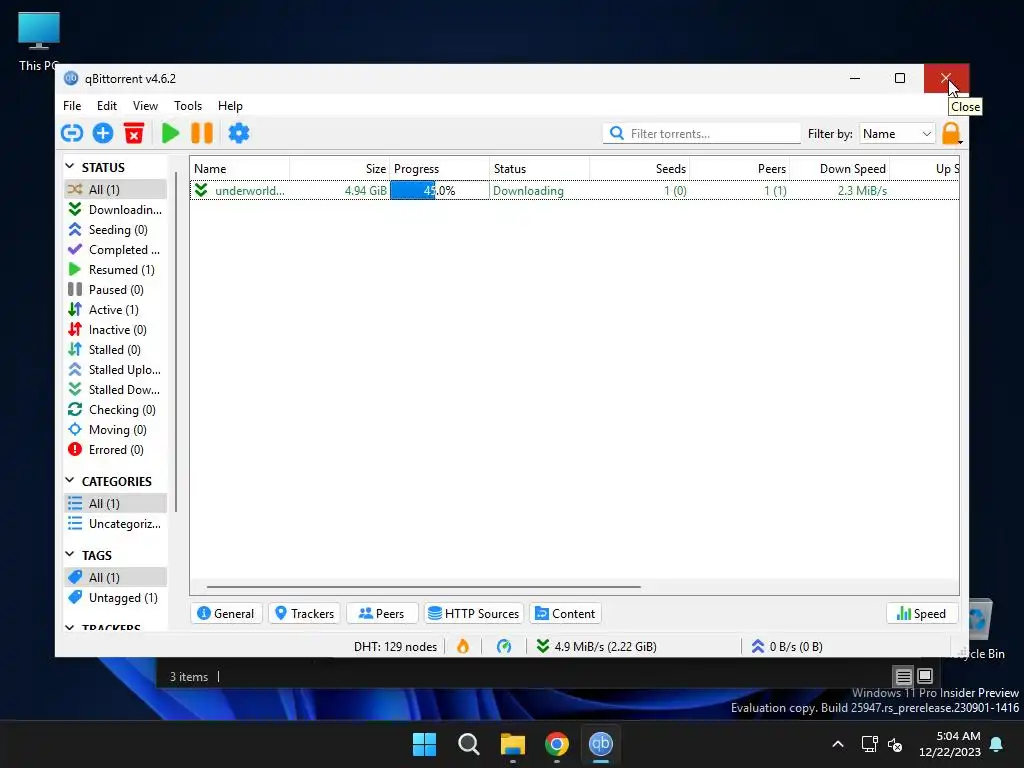The image size is (1024, 768).
Task: Open Options via the blue gear icon
Action: click(x=238, y=133)
